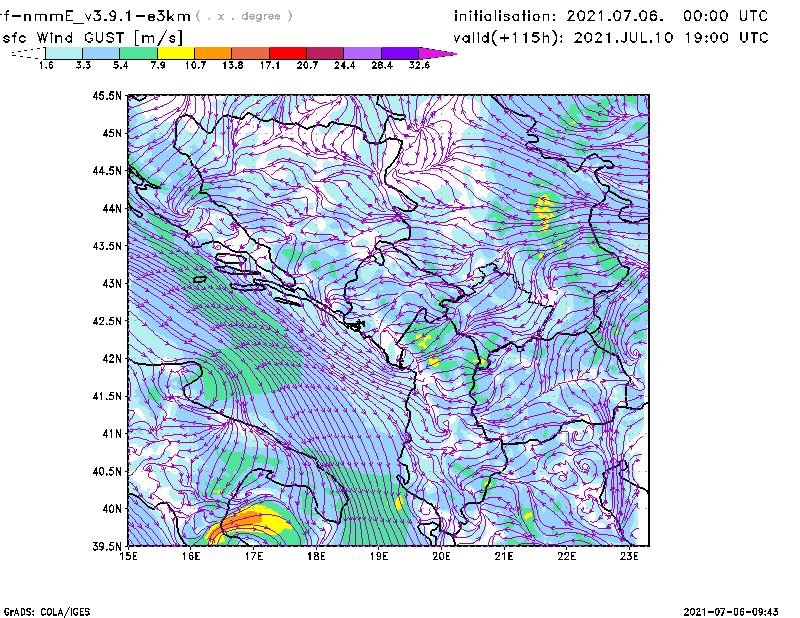Click the orange 10.7–13.8 legend swatch

(213, 53)
